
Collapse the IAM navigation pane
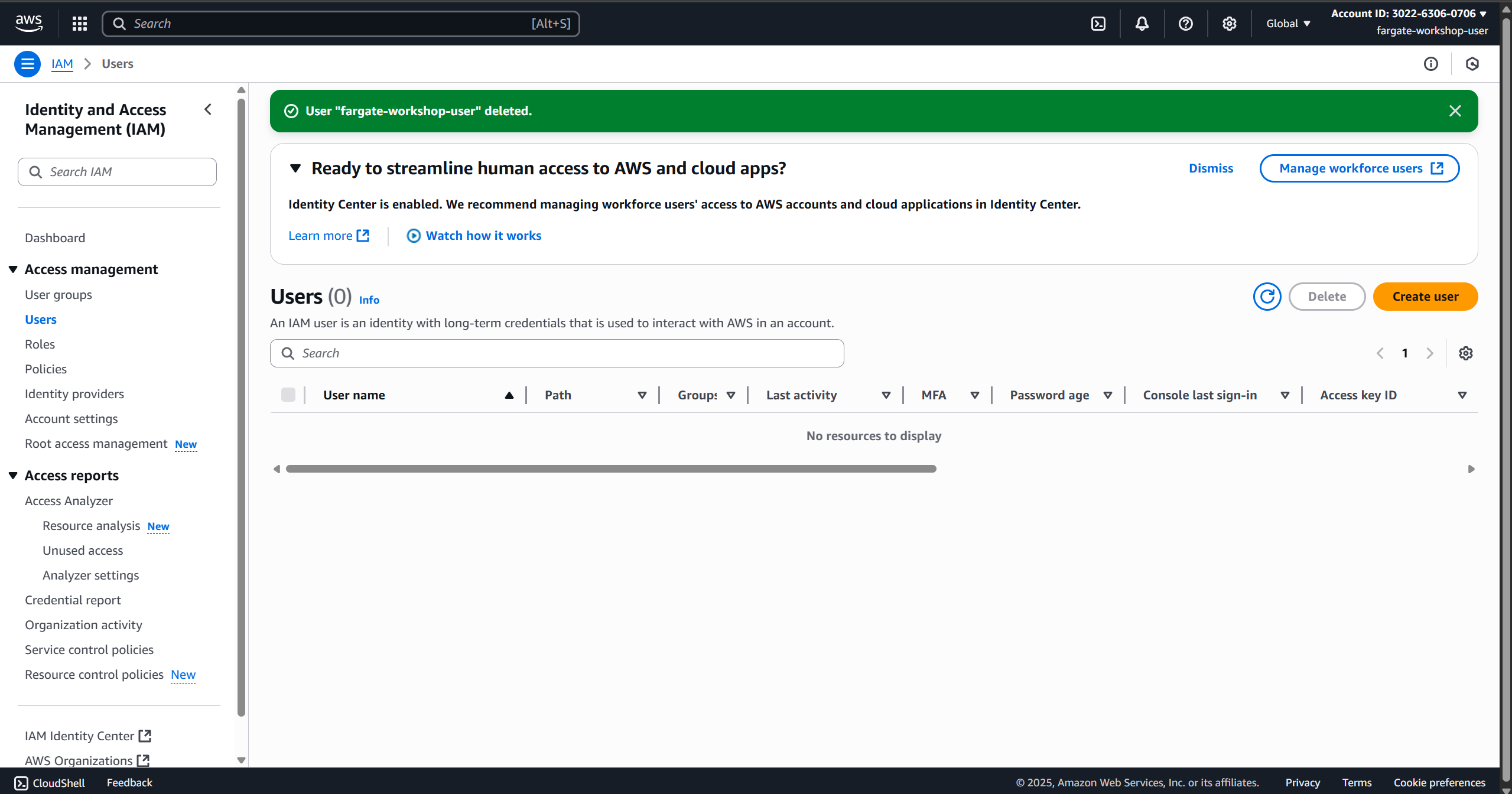click(x=208, y=109)
